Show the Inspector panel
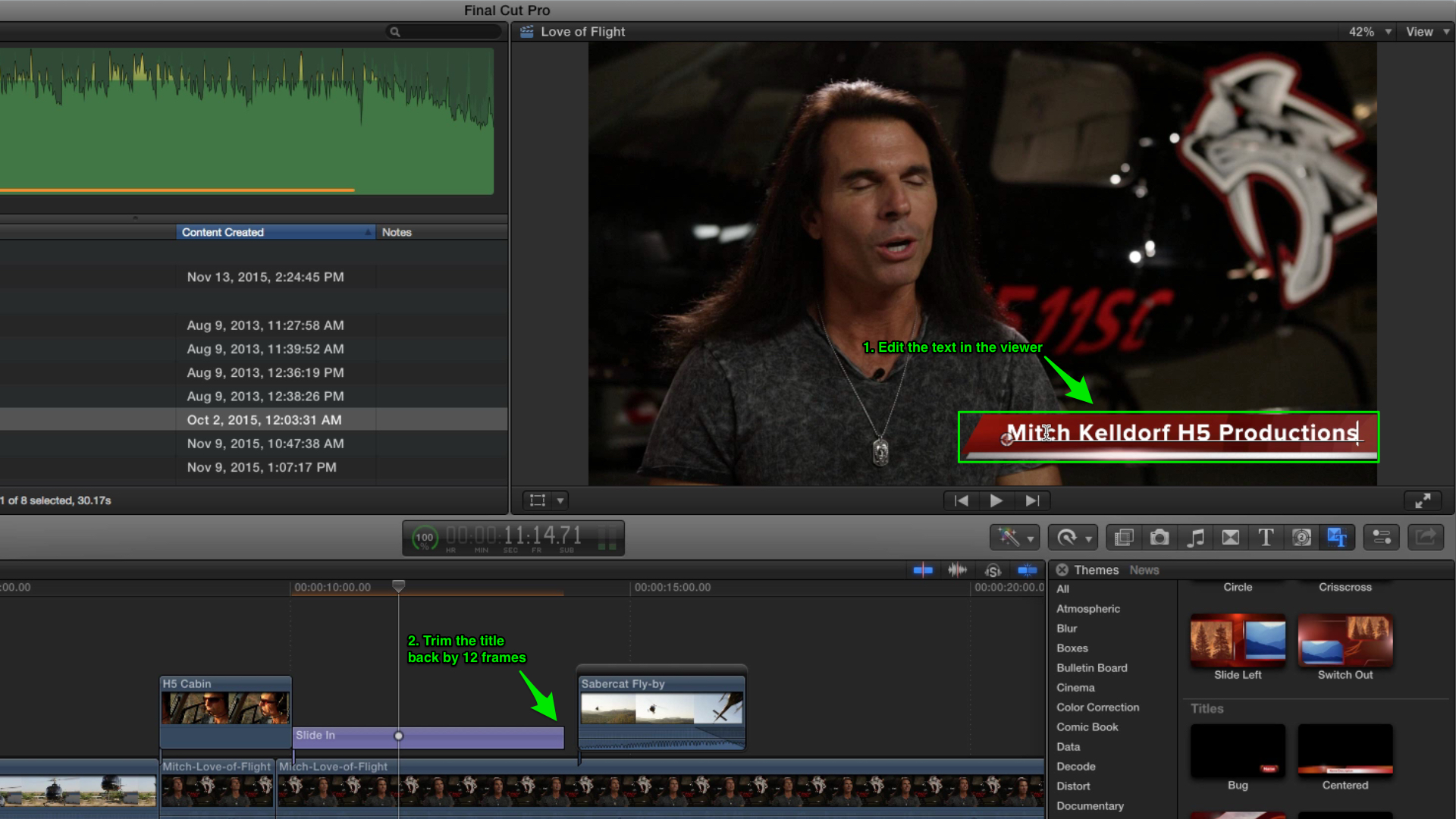Image resolution: width=1456 pixels, height=819 pixels. coord(1382,538)
